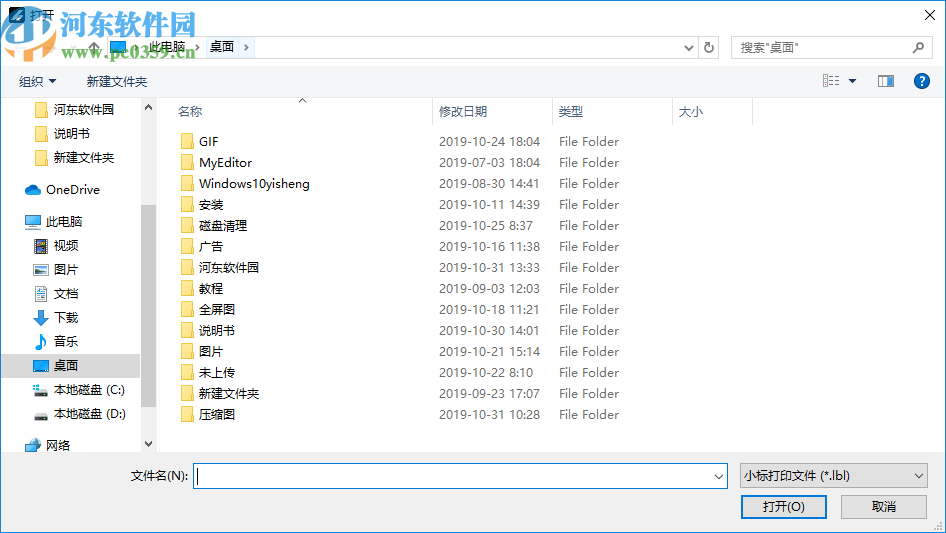
Task: Click the 图片 picture icon in sidebar
Action: pos(40,270)
